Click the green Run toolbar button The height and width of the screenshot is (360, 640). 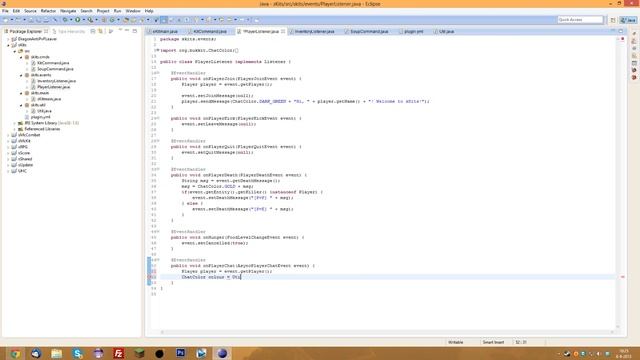78,20
